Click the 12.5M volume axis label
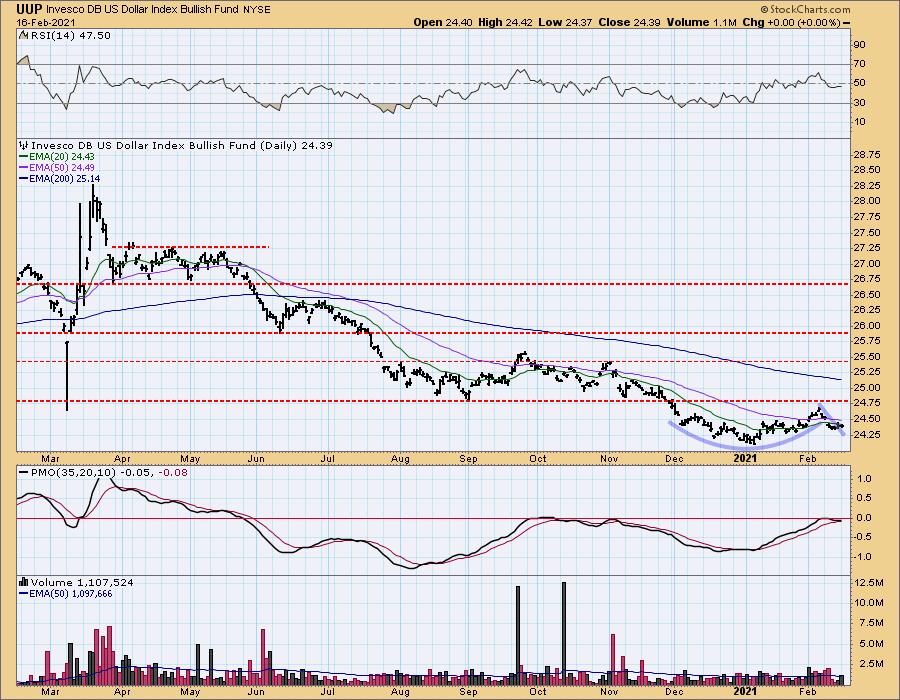 coord(869,583)
